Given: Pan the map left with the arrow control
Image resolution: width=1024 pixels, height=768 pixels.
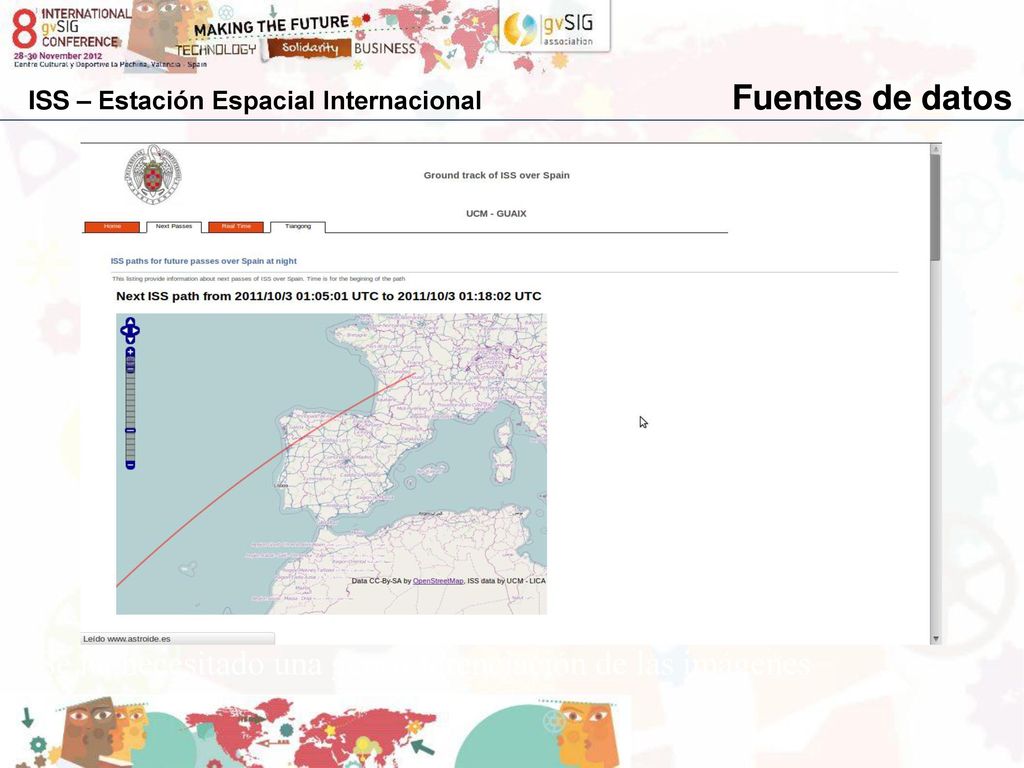Looking at the screenshot, I should pyautogui.click(x=124, y=330).
